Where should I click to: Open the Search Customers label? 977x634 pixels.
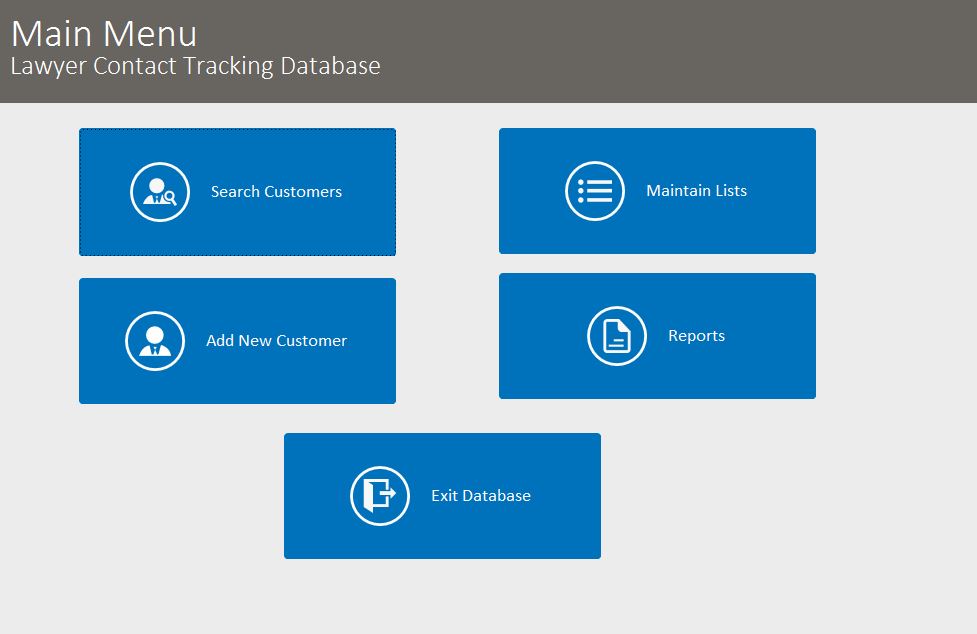[x=276, y=192]
